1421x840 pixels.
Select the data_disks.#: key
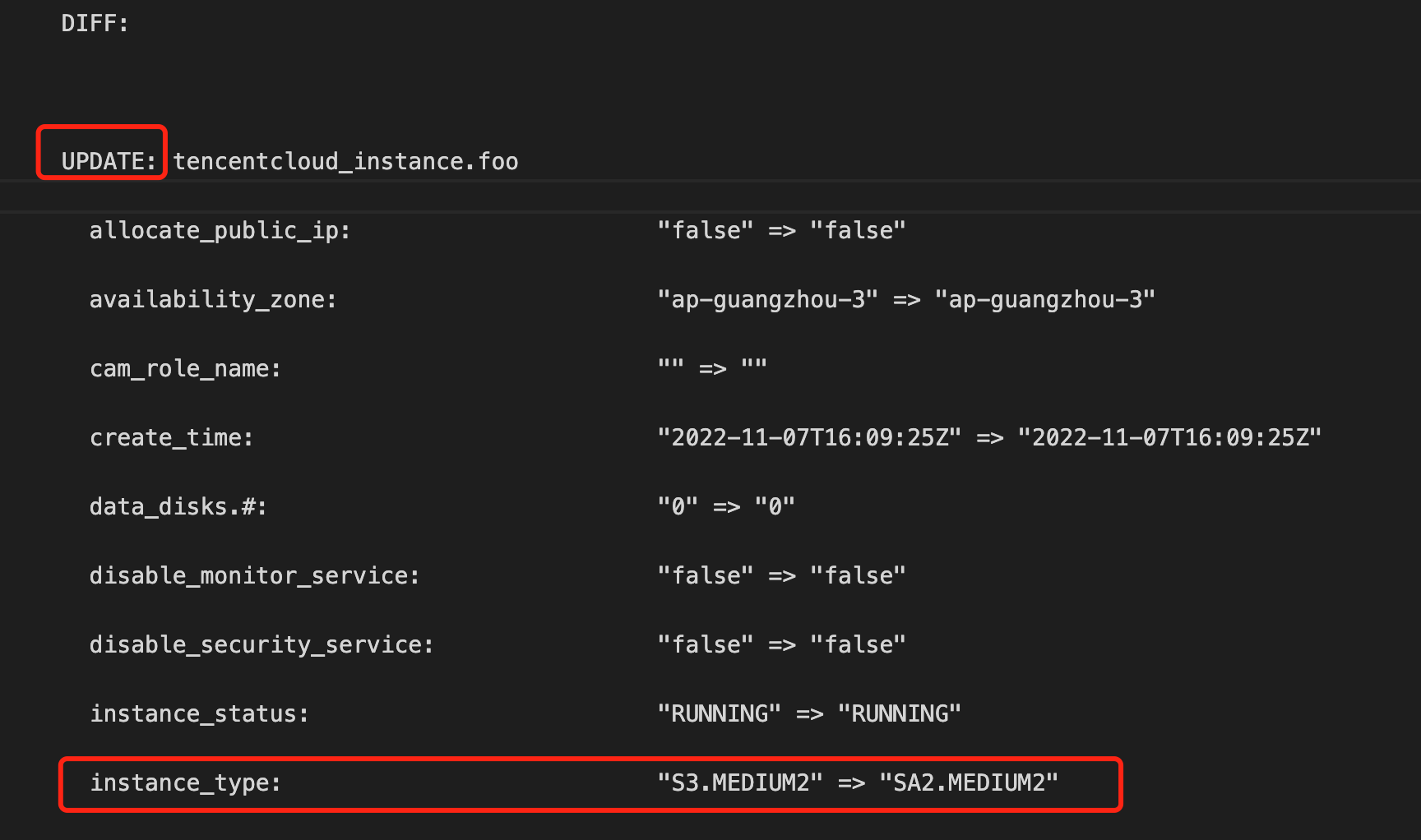178,506
